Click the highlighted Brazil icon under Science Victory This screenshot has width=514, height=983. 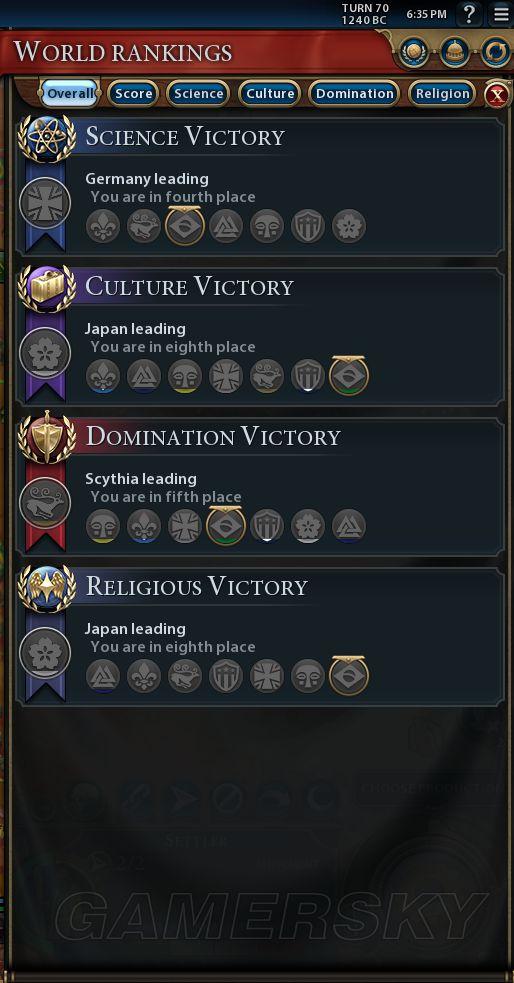tap(185, 226)
